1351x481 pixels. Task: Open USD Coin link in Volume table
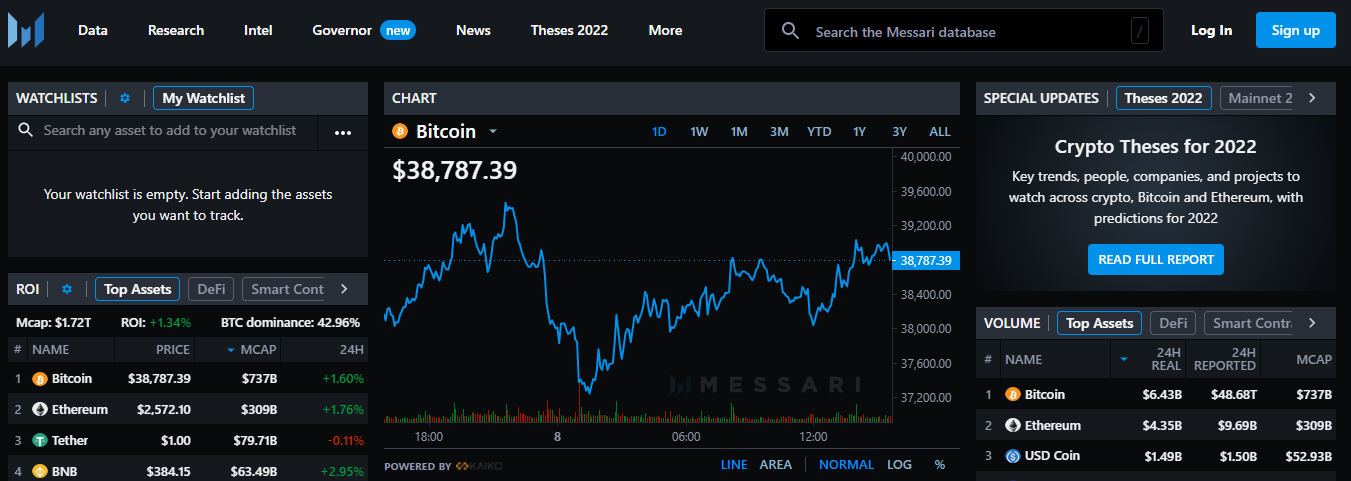(x=1053, y=456)
